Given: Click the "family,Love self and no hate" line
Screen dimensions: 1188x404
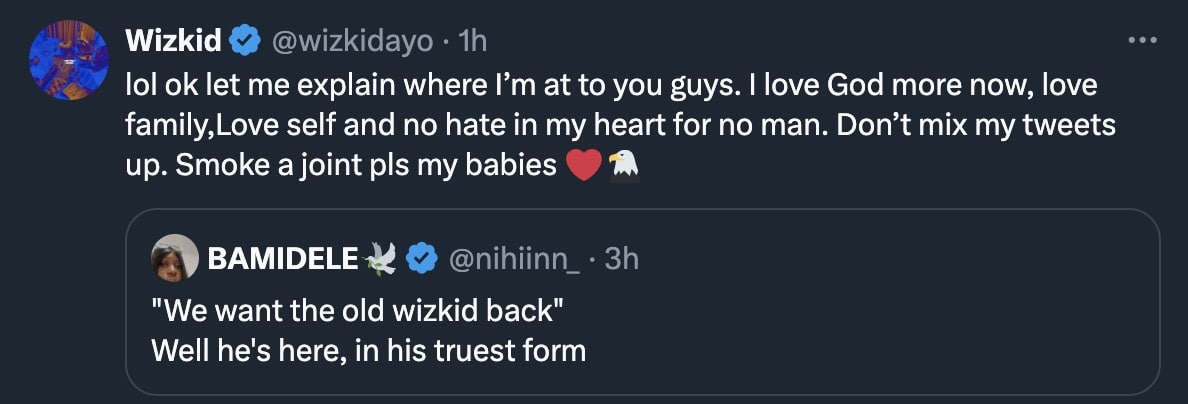Looking at the screenshot, I should tap(350, 126).
